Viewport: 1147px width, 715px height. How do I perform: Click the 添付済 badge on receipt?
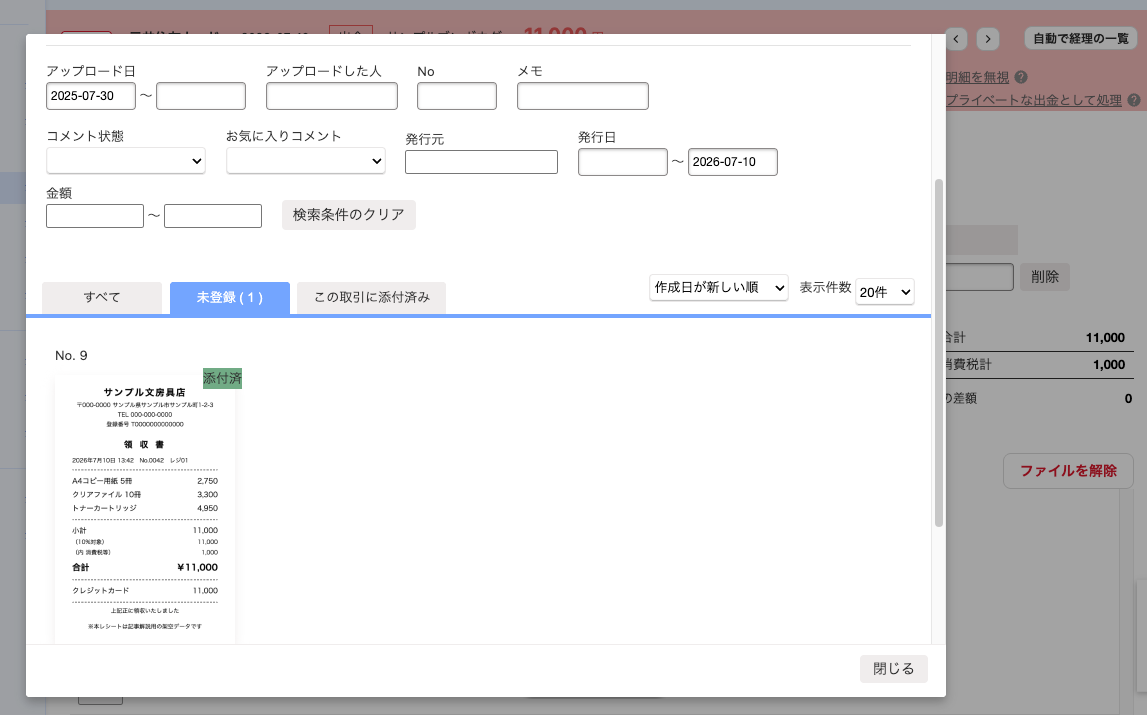point(222,378)
